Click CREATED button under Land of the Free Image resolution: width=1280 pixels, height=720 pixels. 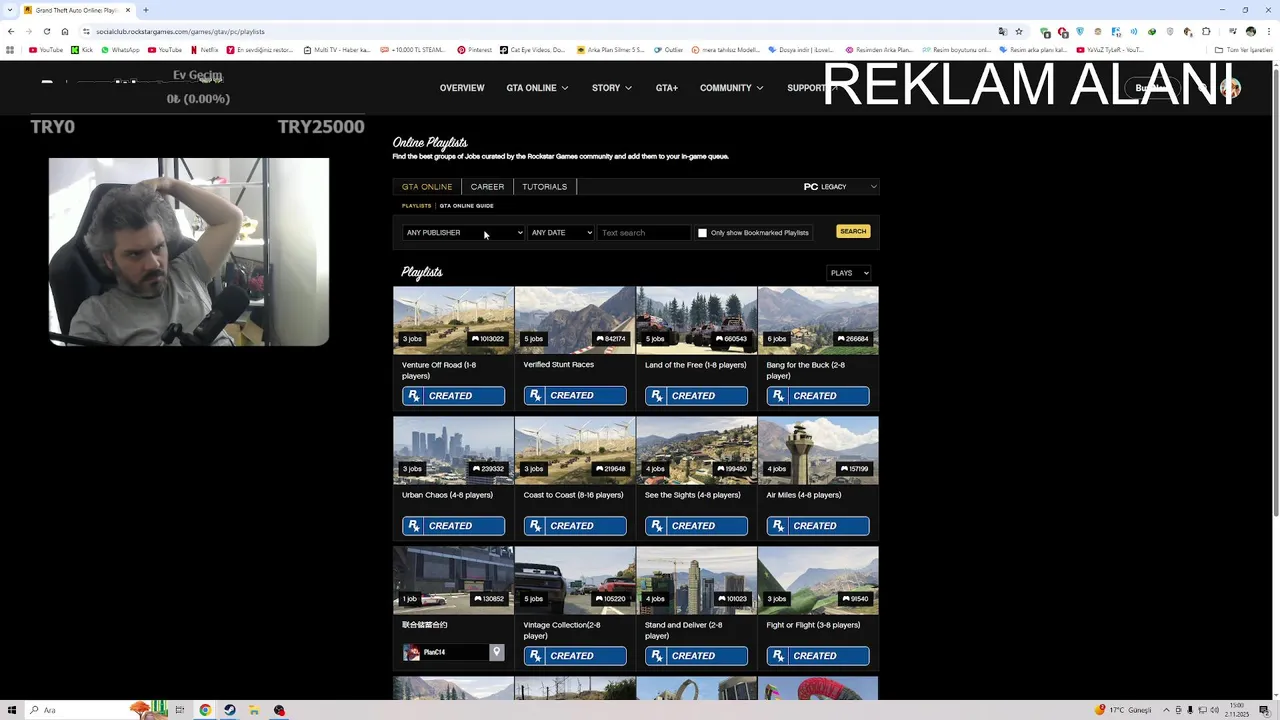point(697,396)
